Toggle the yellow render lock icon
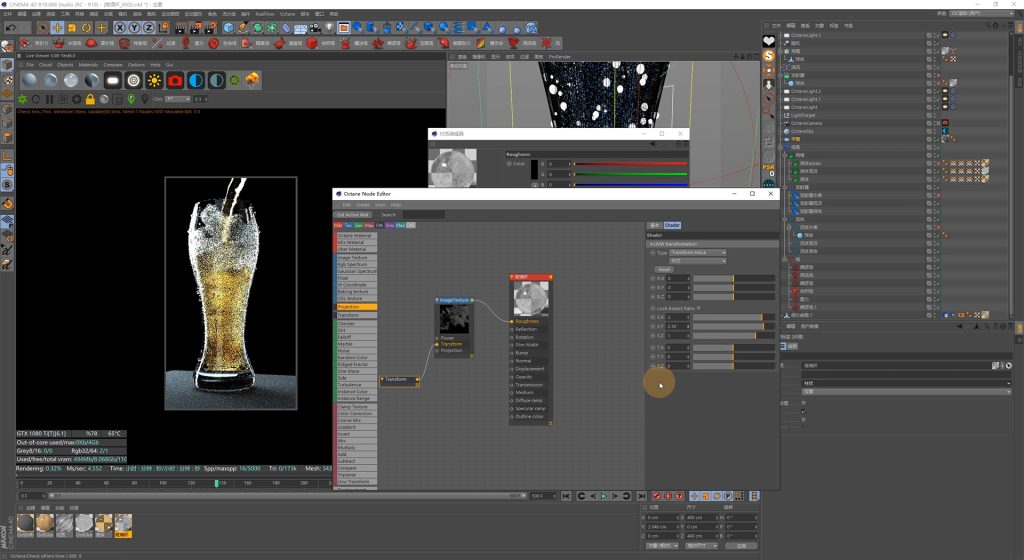Viewport: 1024px width, 560px height. click(x=90, y=99)
